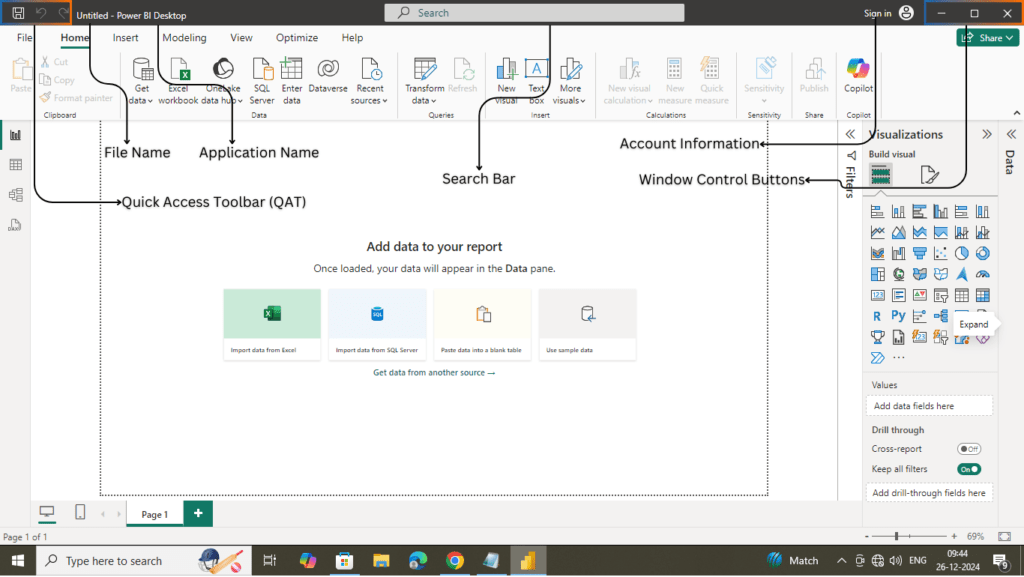Click Sign in at top right
This screenshot has width=1024, height=577.
pyautogui.click(x=877, y=13)
